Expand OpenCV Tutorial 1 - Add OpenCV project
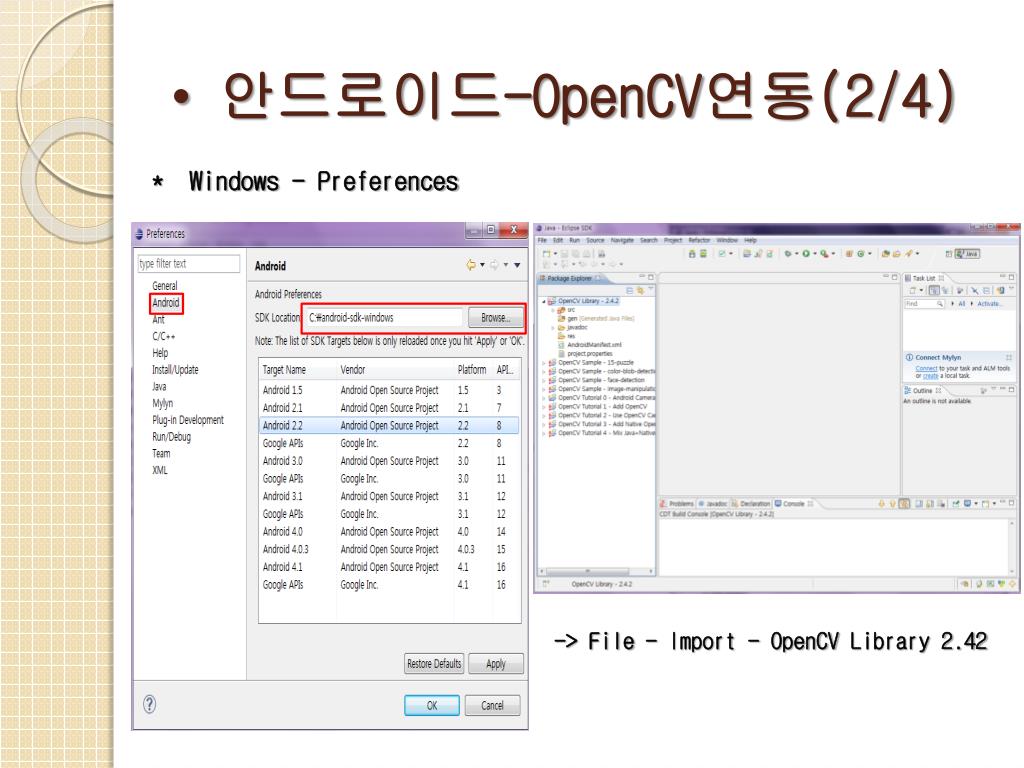This screenshot has width=1024, height=768. tap(544, 407)
